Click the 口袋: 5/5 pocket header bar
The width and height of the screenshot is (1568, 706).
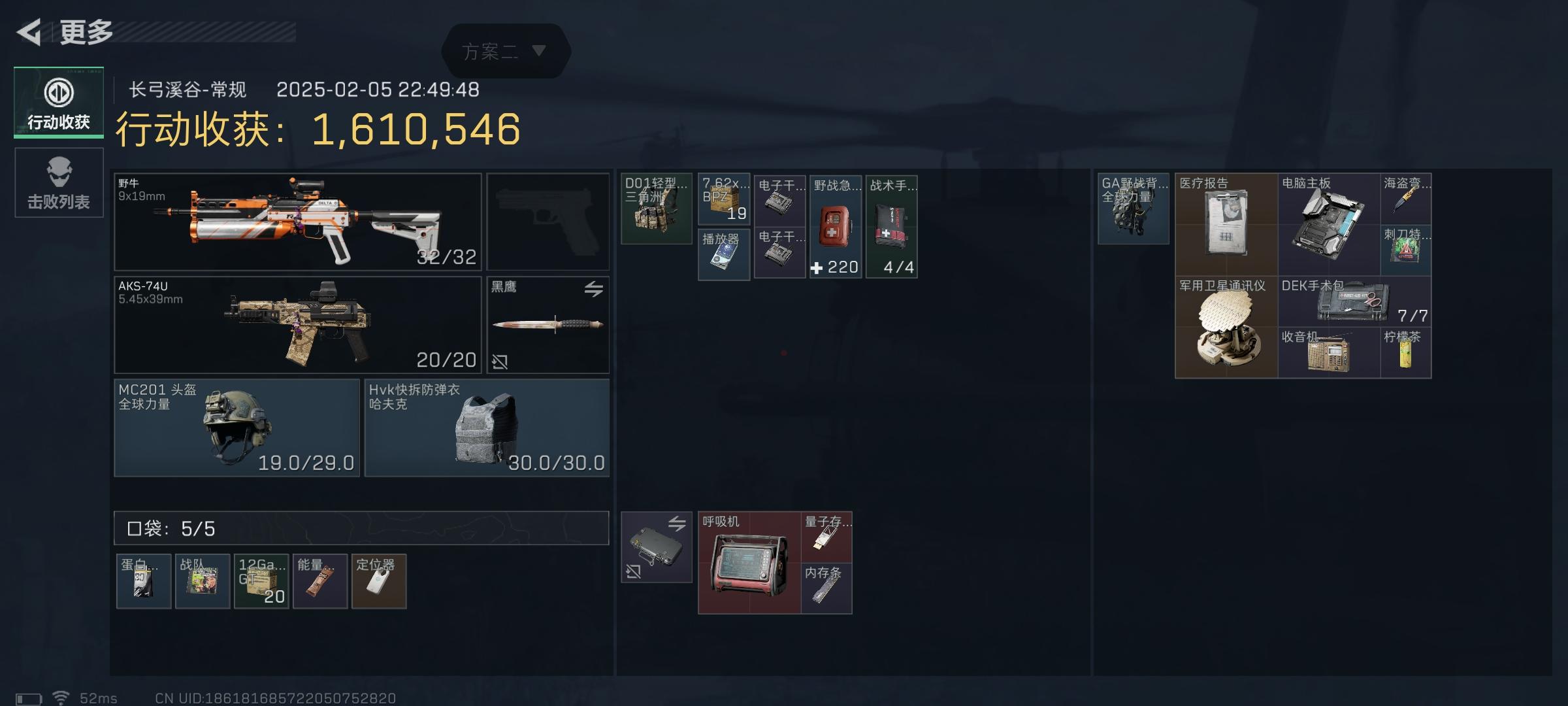[x=361, y=528]
